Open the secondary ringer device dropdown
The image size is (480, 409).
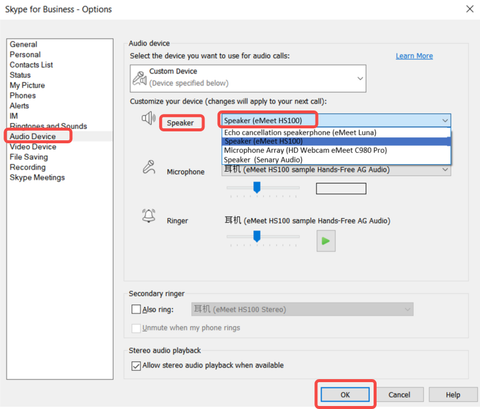(302, 309)
